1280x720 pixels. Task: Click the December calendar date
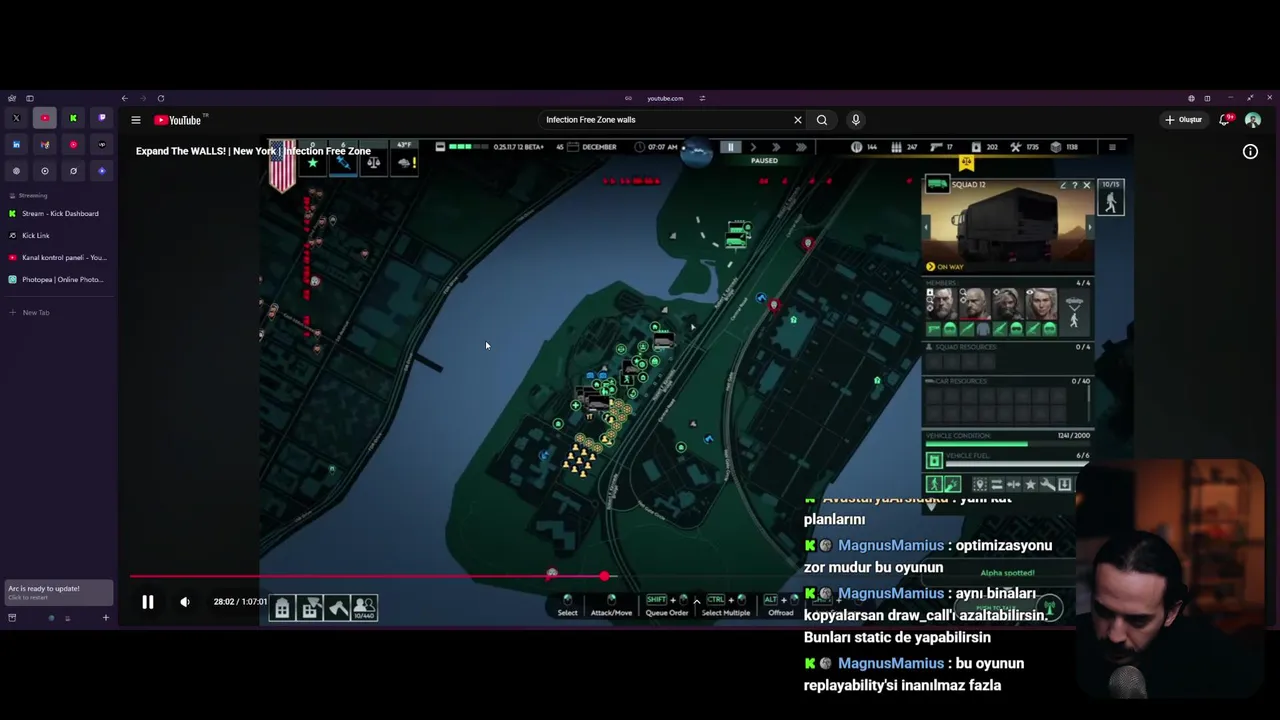[x=593, y=147]
